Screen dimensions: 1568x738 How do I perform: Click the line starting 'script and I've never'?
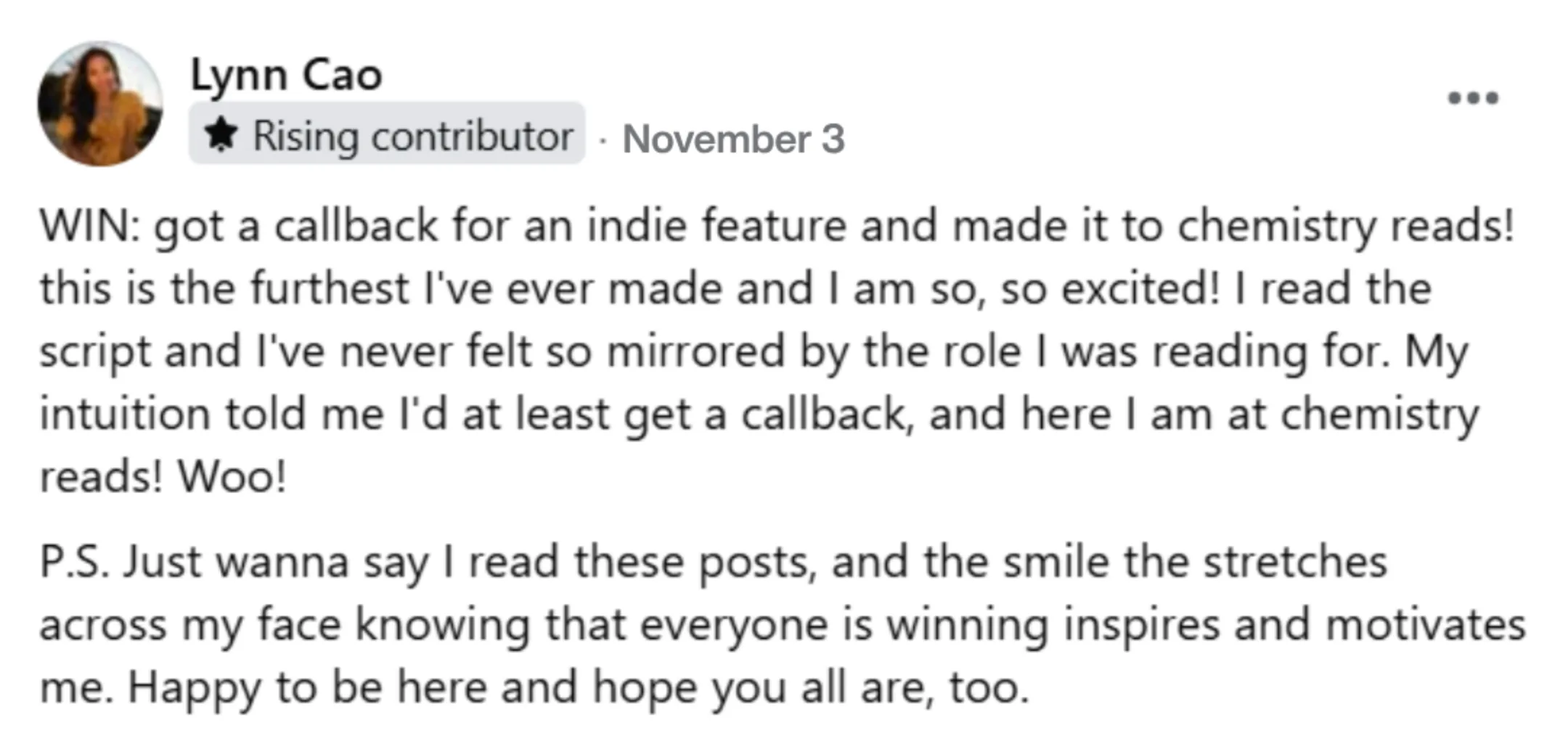[754, 352]
